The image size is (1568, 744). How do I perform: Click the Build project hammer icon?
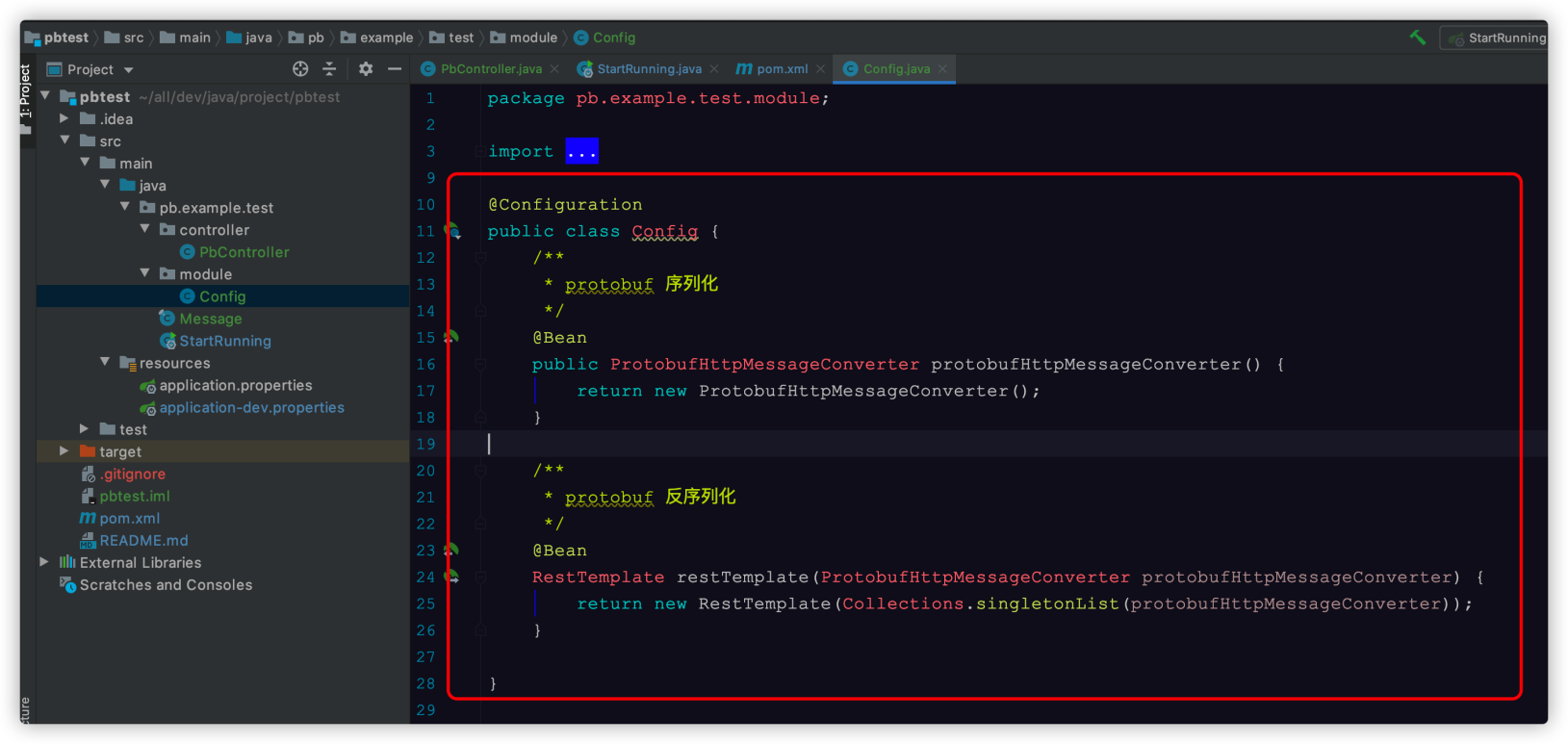coord(1418,38)
